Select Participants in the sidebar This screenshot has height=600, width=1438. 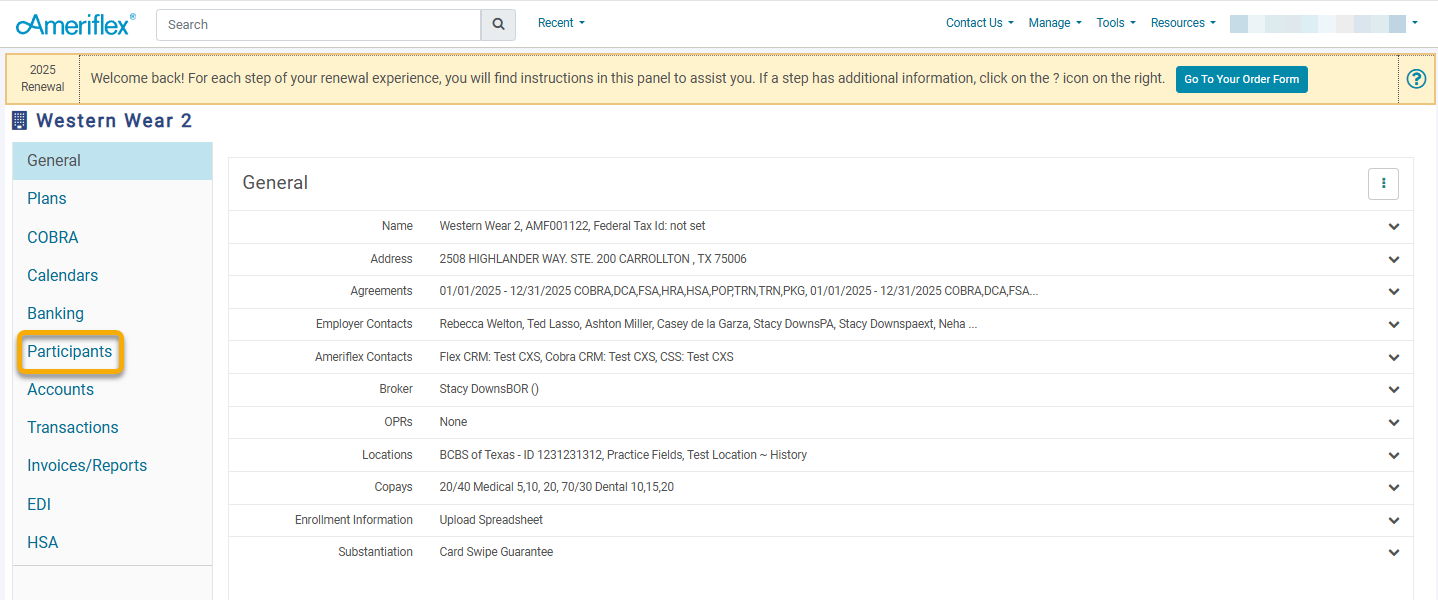(x=69, y=352)
